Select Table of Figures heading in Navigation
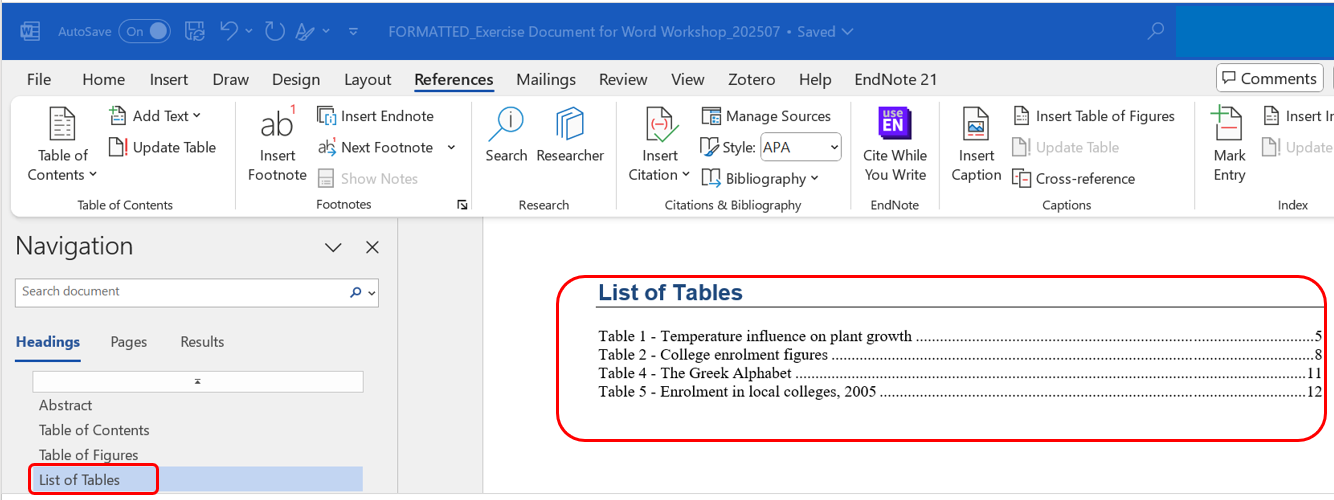Viewport: 1334px width, 500px height. click(x=88, y=455)
